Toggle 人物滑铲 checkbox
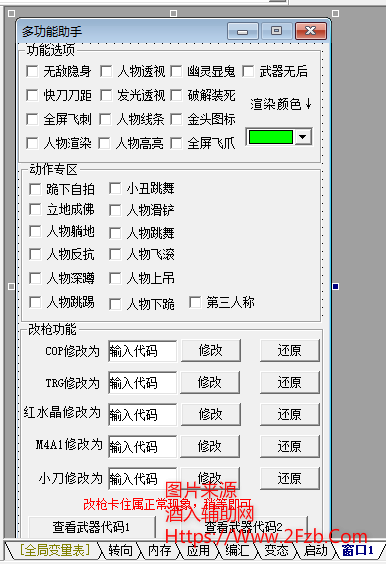Image resolution: width=386 pixels, height=564 pixels. pyautogui.click(x=115, y=210)
